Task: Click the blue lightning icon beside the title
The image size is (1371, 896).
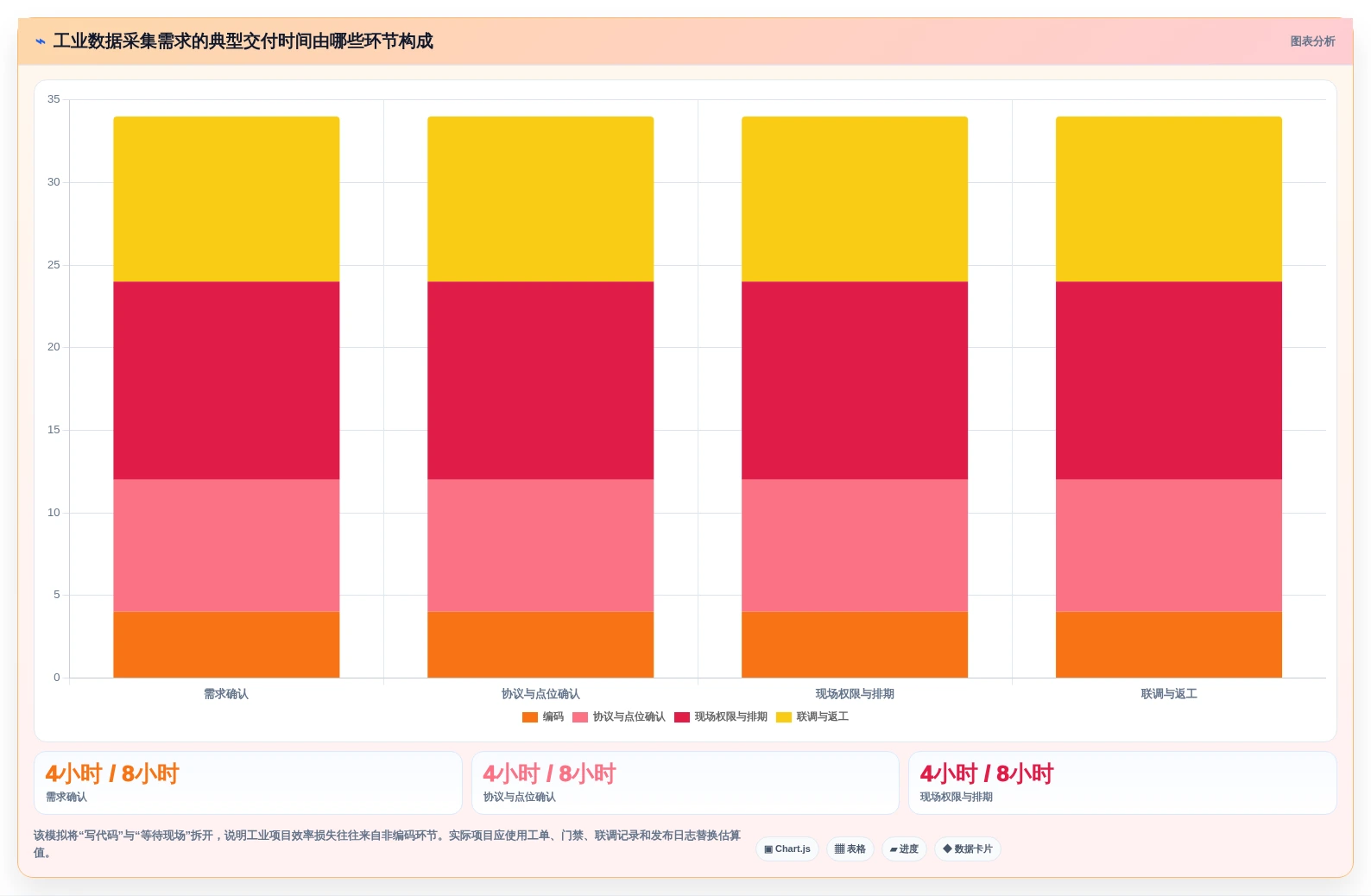Action: [x=41, y=41]
